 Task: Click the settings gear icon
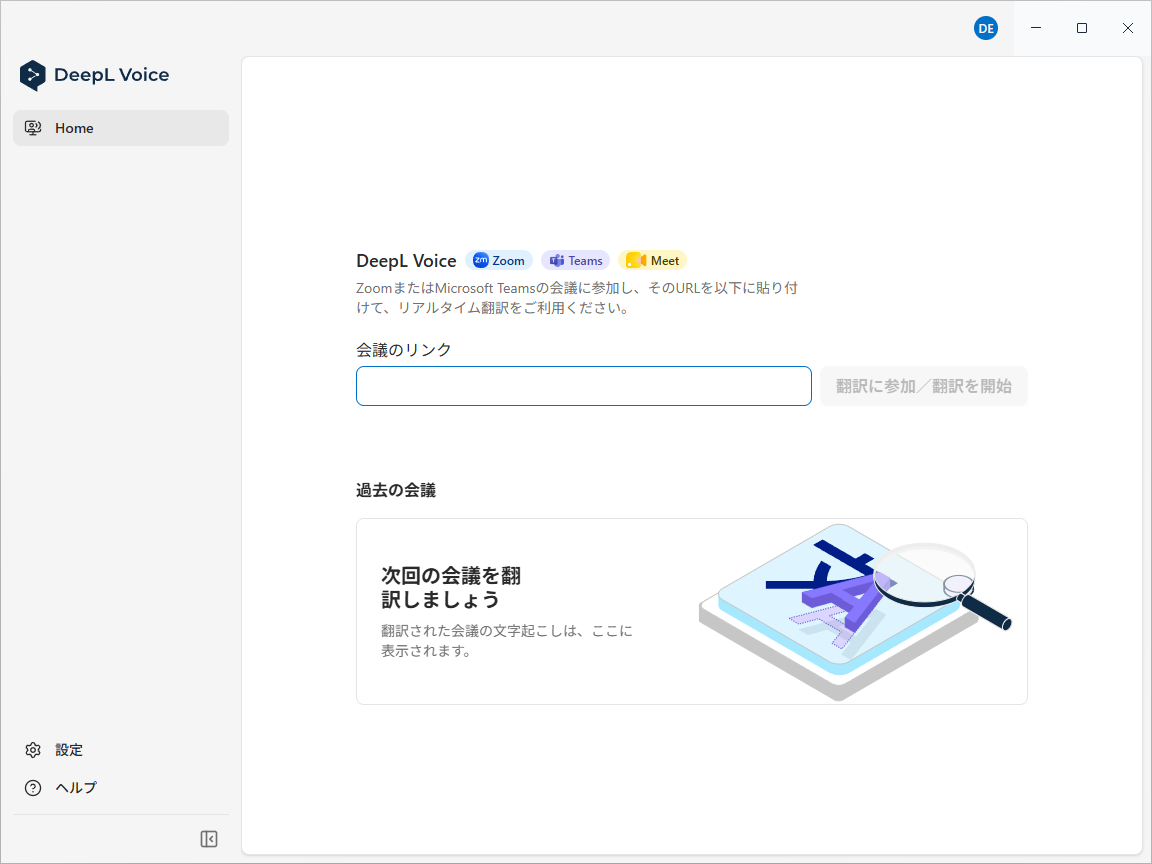coord(33,750)
